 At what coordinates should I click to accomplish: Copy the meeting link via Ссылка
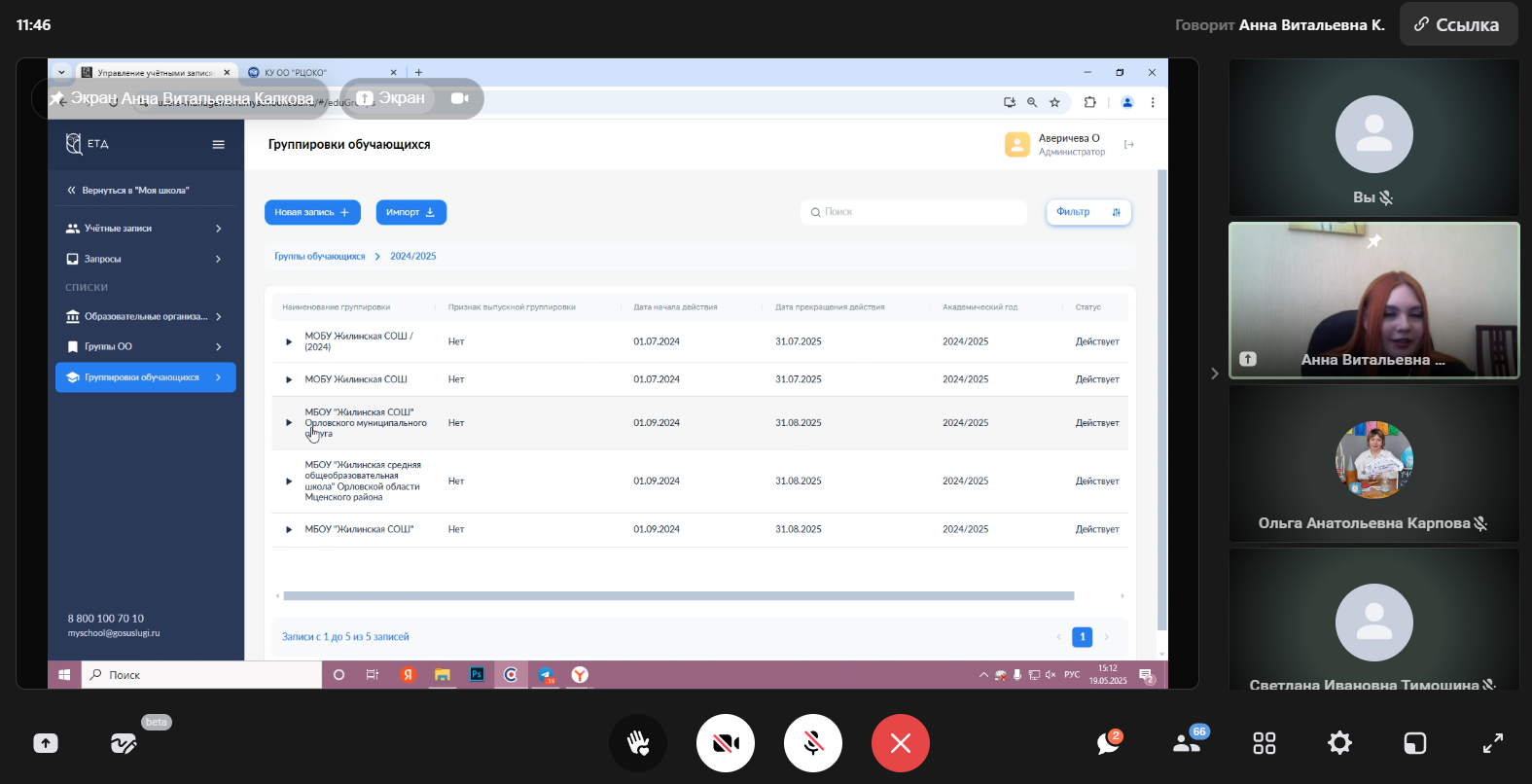point(1457,25)
